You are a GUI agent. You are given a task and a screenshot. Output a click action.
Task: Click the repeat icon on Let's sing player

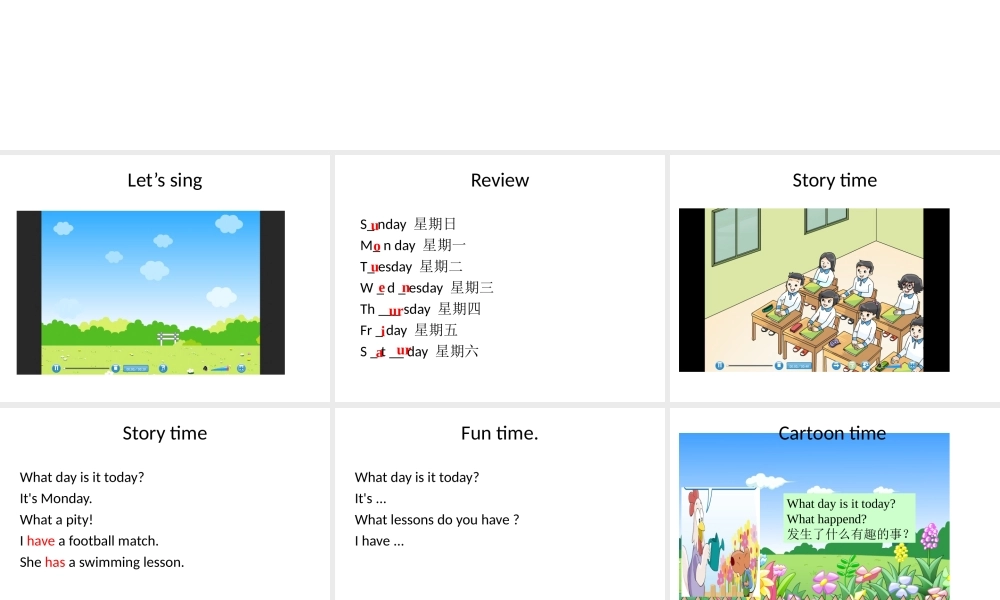163,368
